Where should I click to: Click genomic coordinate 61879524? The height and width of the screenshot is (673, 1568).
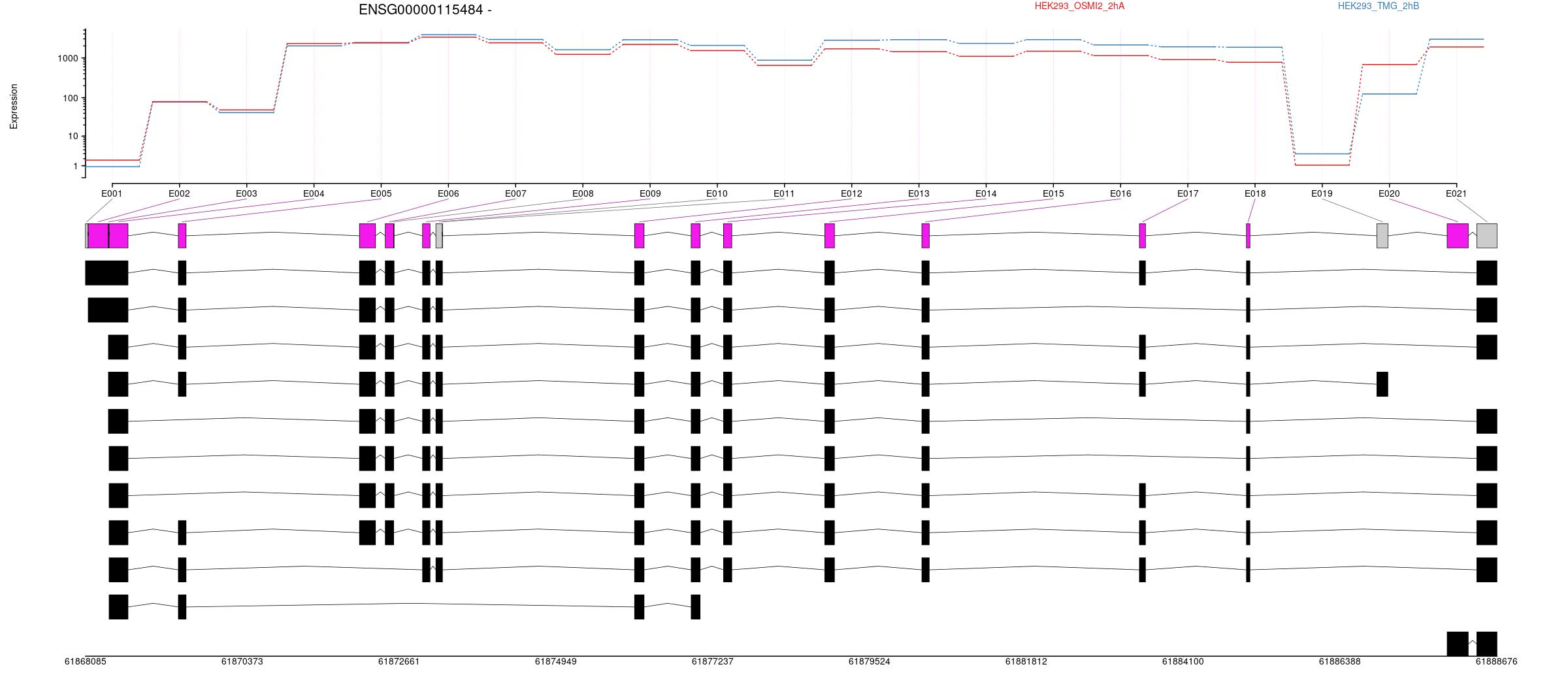coord(869,661)
